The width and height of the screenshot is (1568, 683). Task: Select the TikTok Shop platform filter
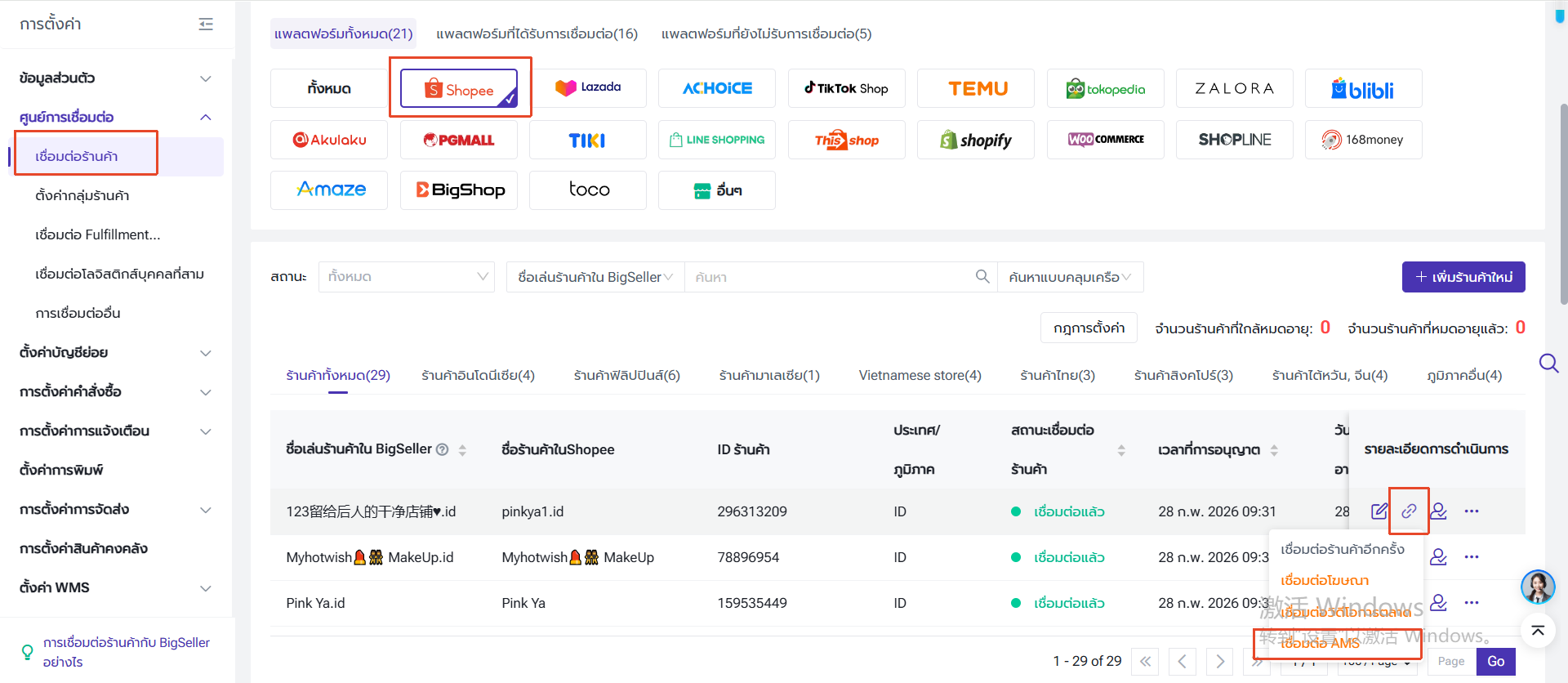[847, 88]
